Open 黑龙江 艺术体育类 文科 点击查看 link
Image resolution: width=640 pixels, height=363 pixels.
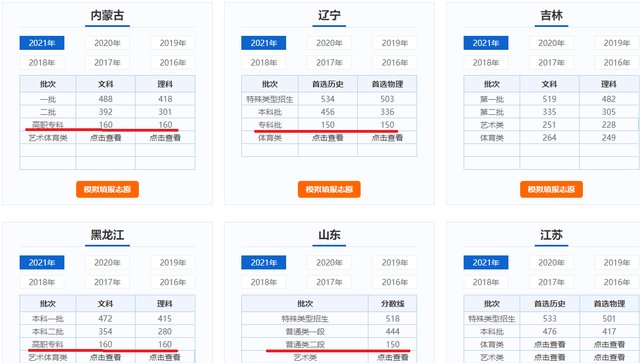pos(105,357)
